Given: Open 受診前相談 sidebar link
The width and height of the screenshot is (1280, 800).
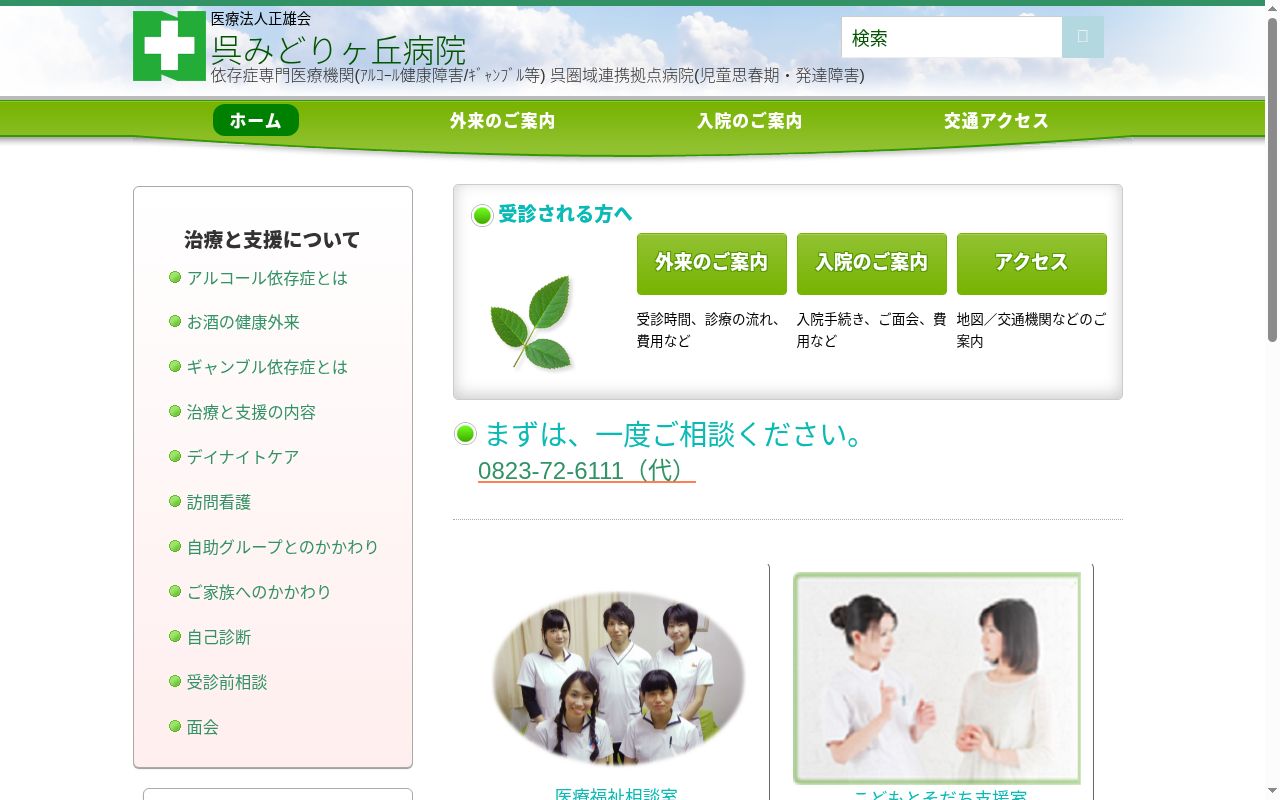Looking at the screenshot, I should [227, 682].
